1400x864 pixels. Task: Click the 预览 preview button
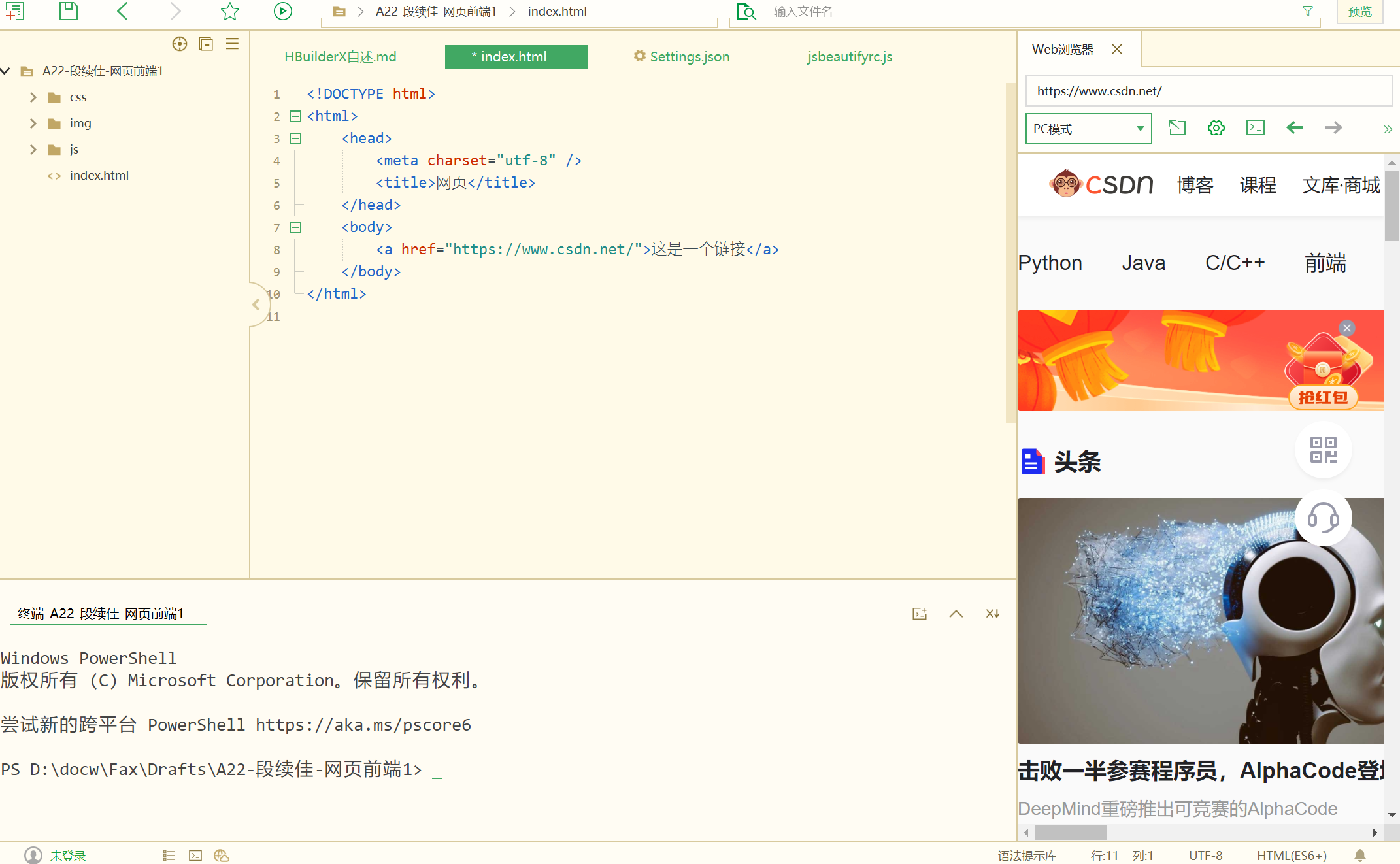[x=1359, y=11]
